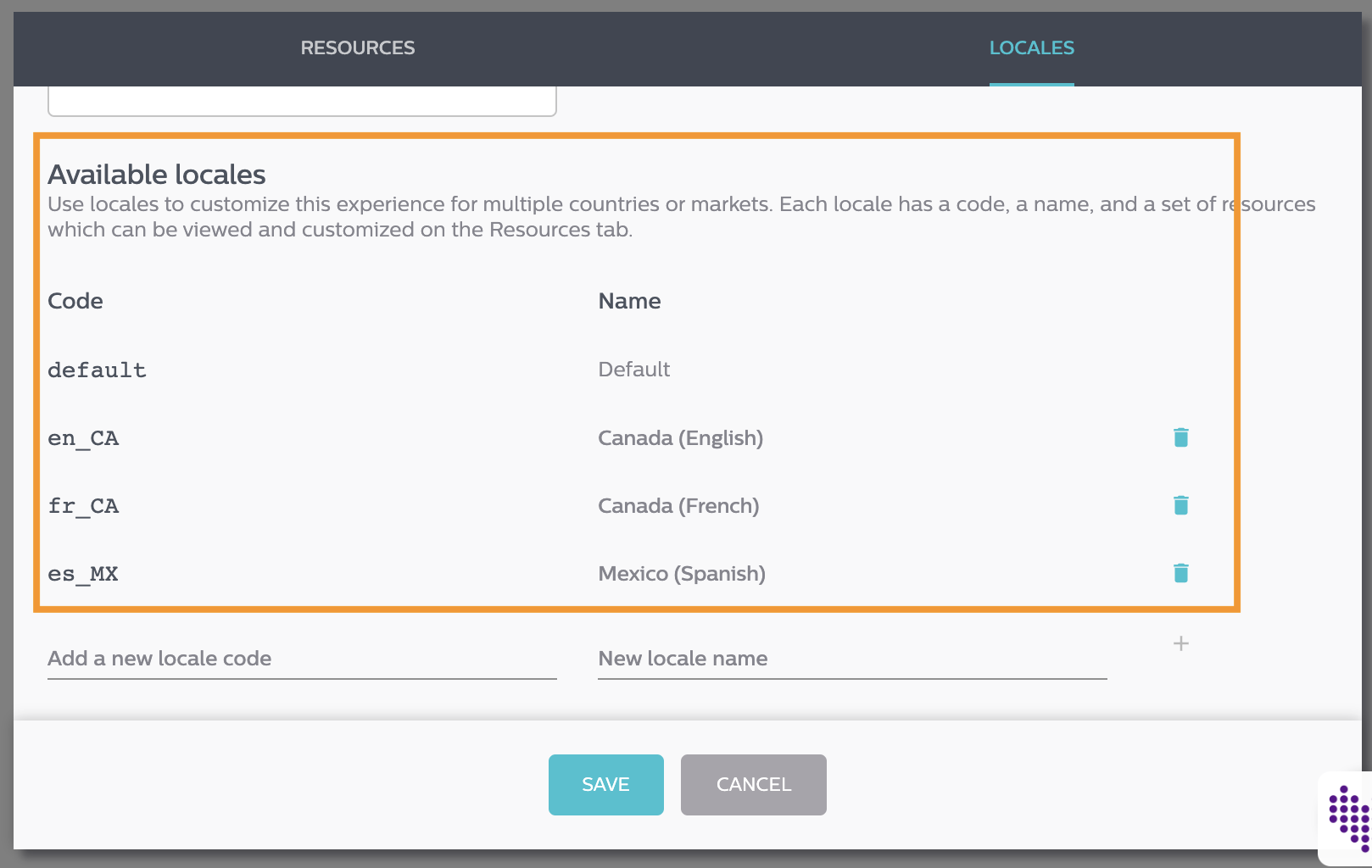1372x868 pixels.
Task: Save the locale changes
Action: [605, 785]
